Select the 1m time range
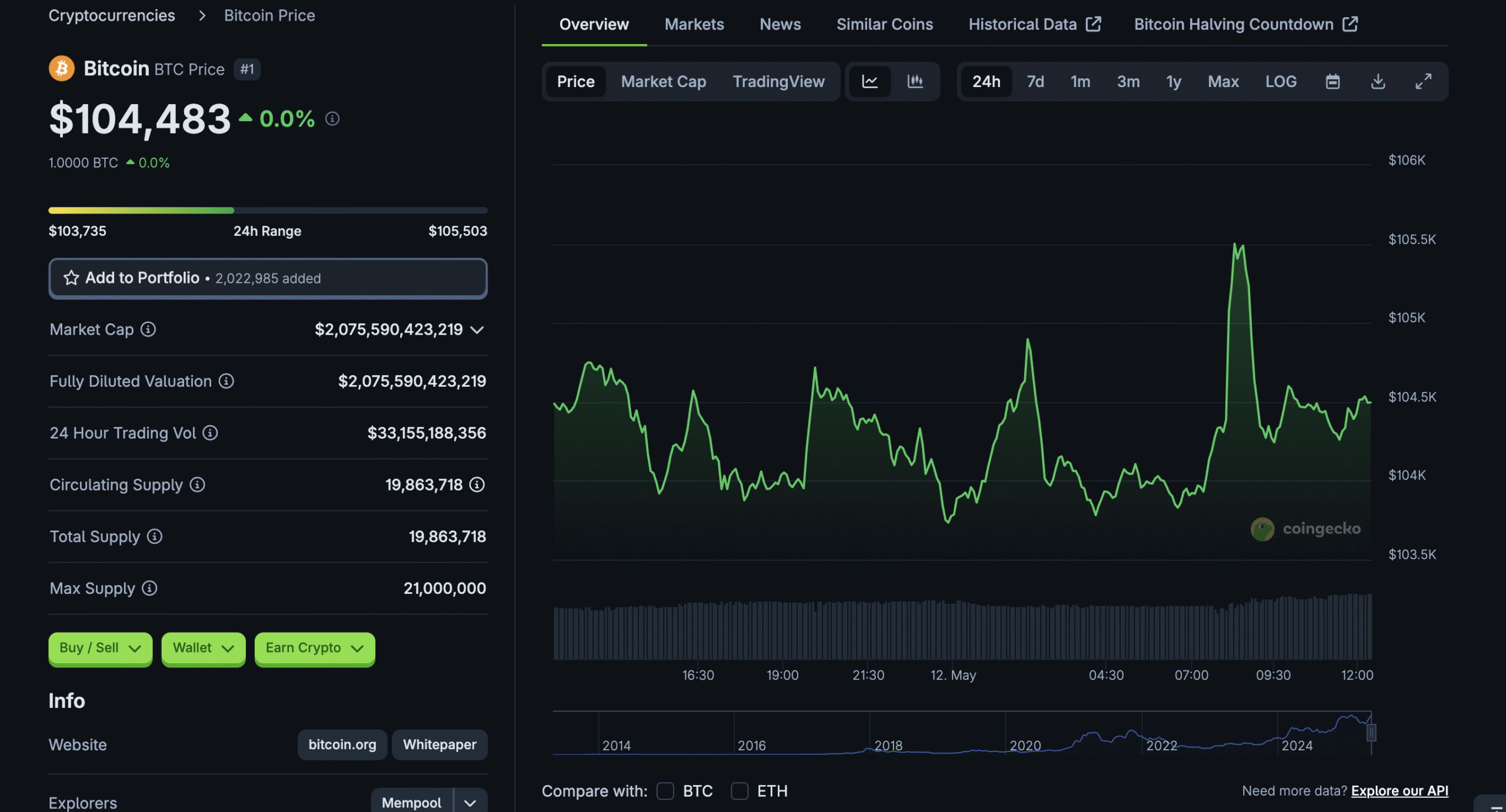This screenshot has width=1506, height=812. 1080,81
